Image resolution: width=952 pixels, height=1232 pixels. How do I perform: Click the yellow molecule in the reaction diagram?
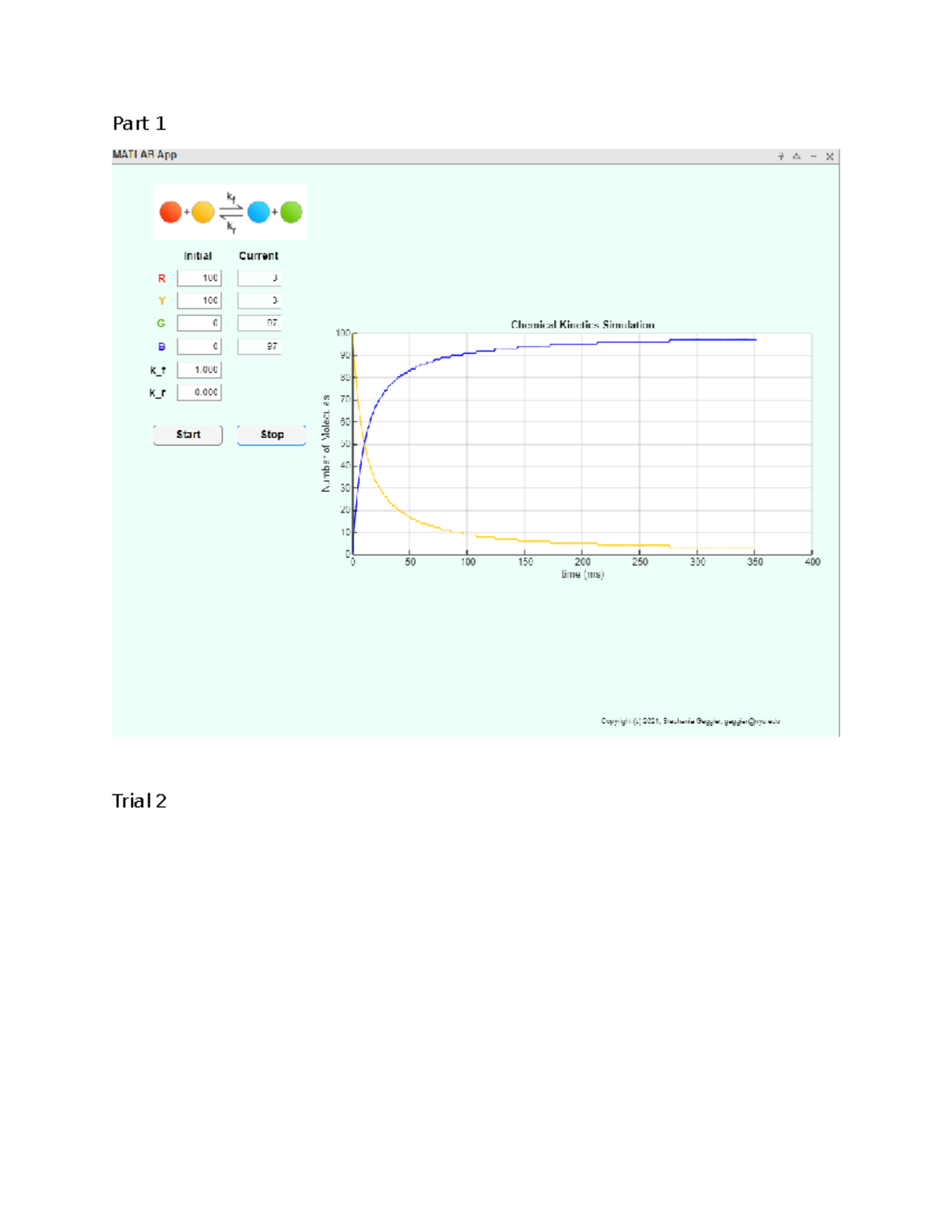point(203,211)
